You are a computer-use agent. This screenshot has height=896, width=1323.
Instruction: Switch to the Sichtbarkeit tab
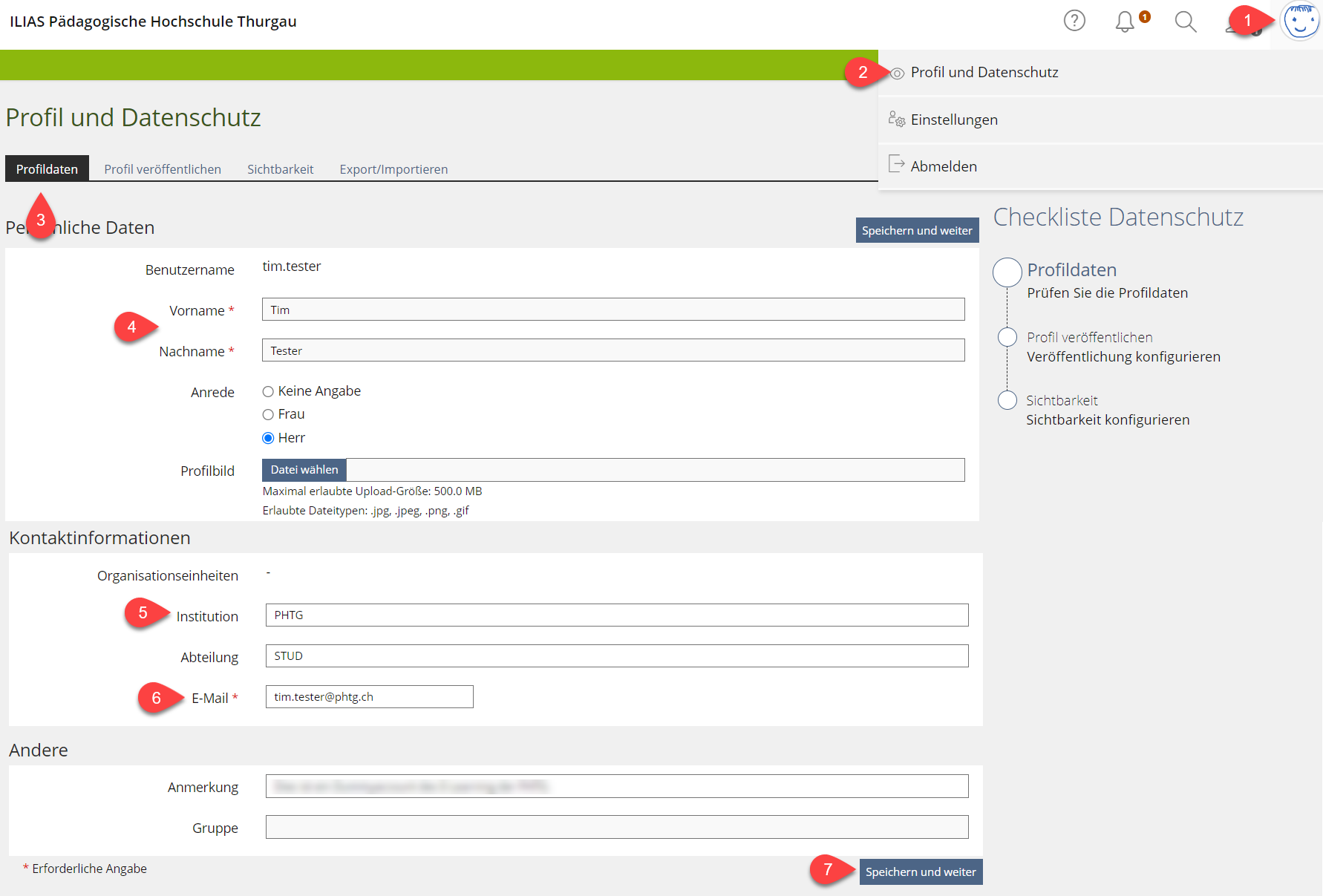click(280, 169)
